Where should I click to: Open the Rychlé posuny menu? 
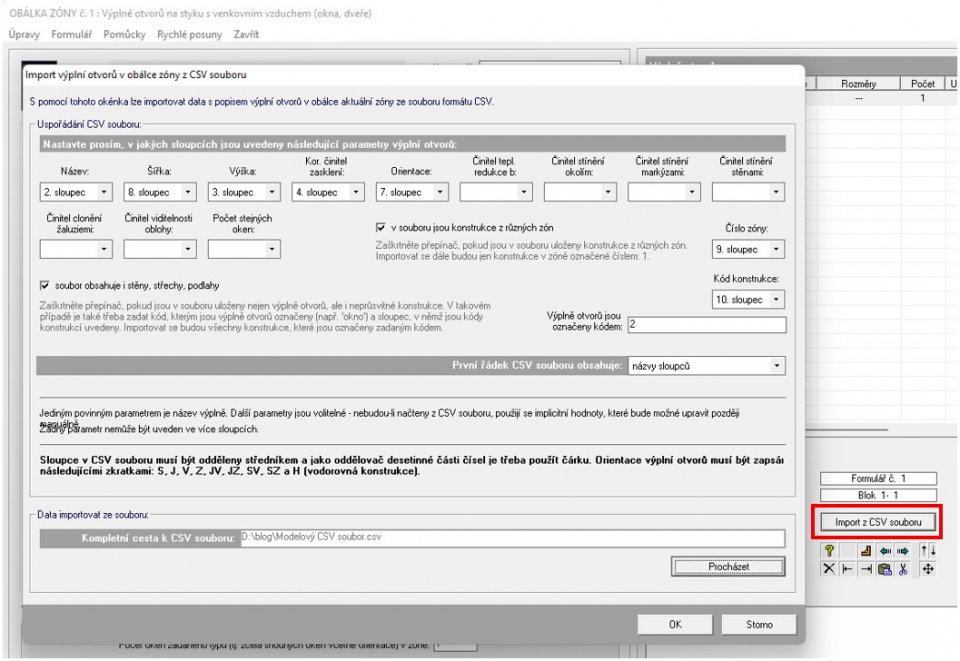point(189,34)
